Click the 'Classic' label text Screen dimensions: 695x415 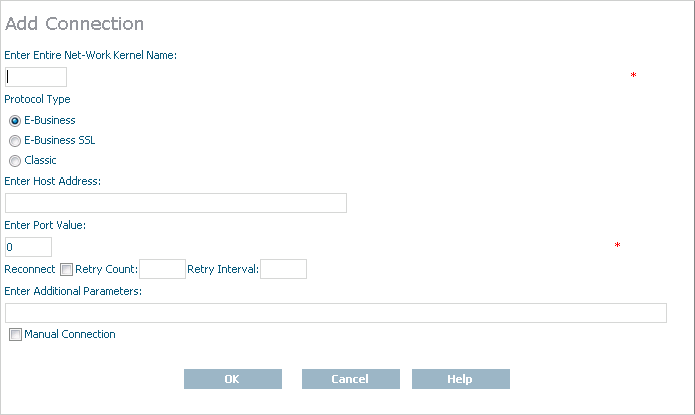click(x=41, y=160)
